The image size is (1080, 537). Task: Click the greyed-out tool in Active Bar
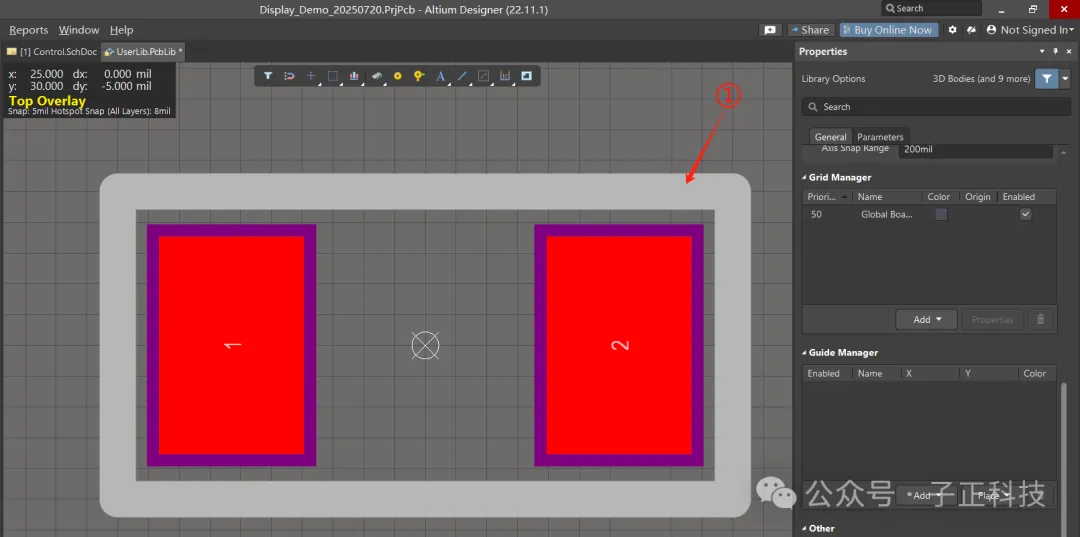pyautogui.click(x=484, y=76)
